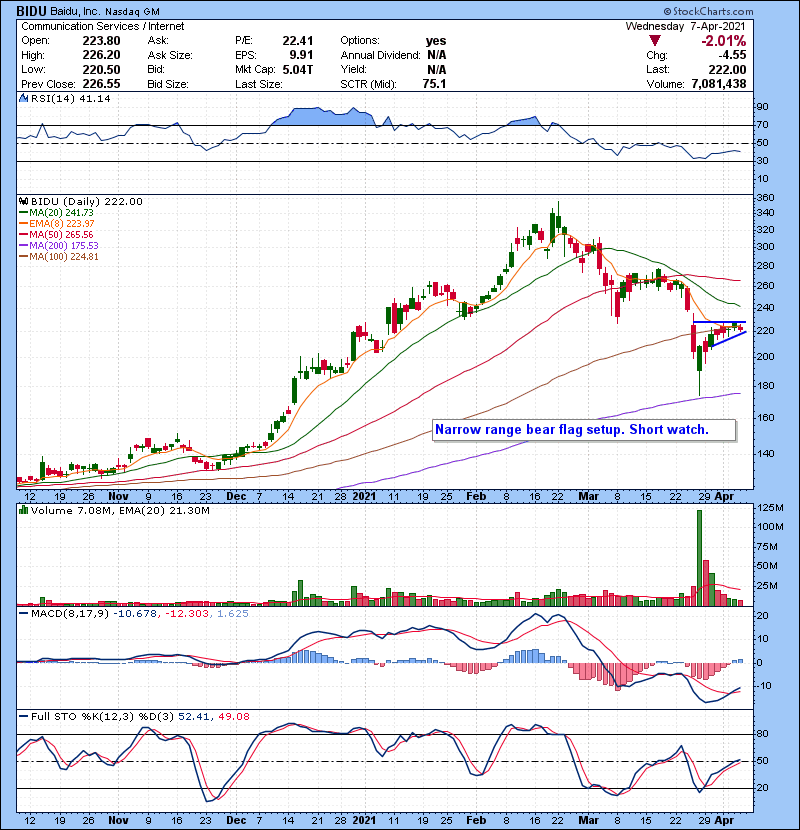Click the StockCharts.com copyright label

[x=708, y=11]
